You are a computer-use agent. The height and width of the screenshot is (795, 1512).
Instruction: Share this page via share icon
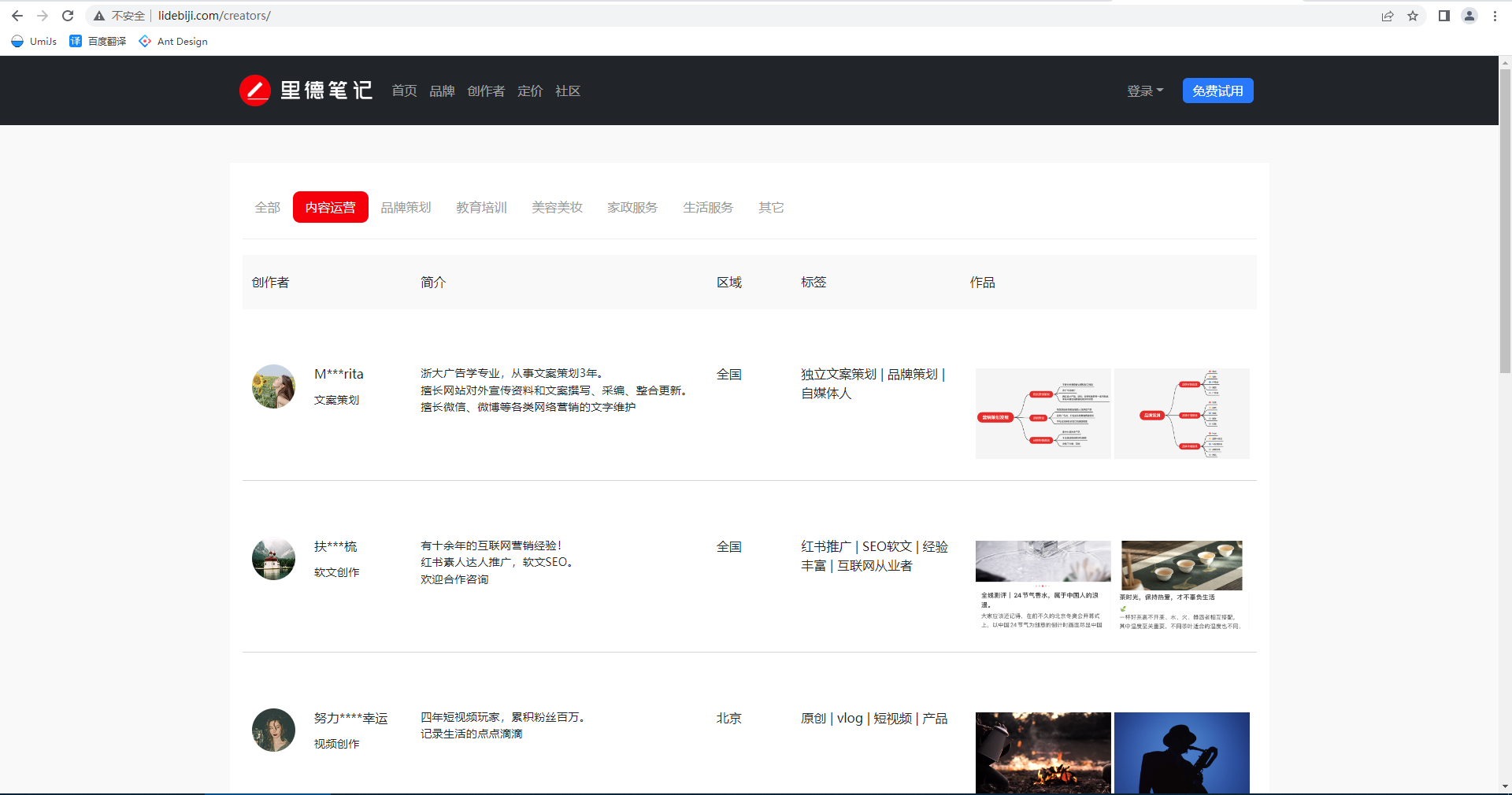(x=1388, y=16)
